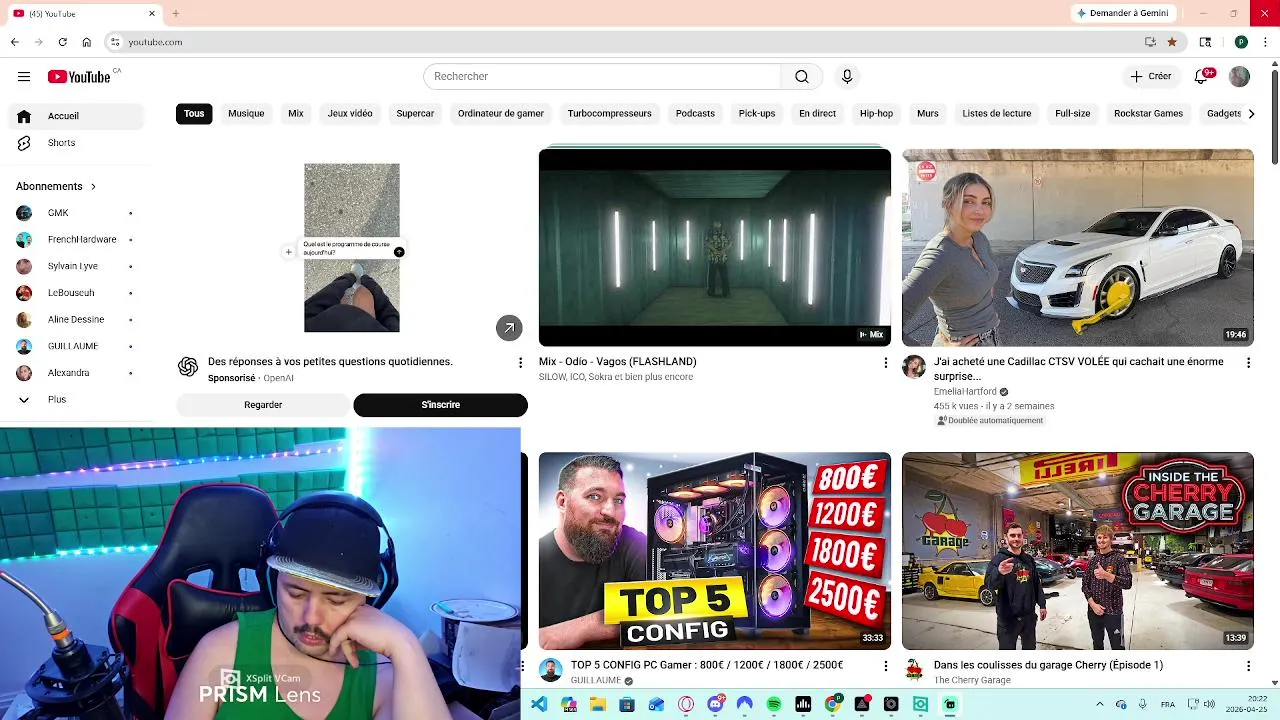Screen dimensions: 1280x720
Task: Open Aline Dessine subscription channel
Action: click(76, 319)
